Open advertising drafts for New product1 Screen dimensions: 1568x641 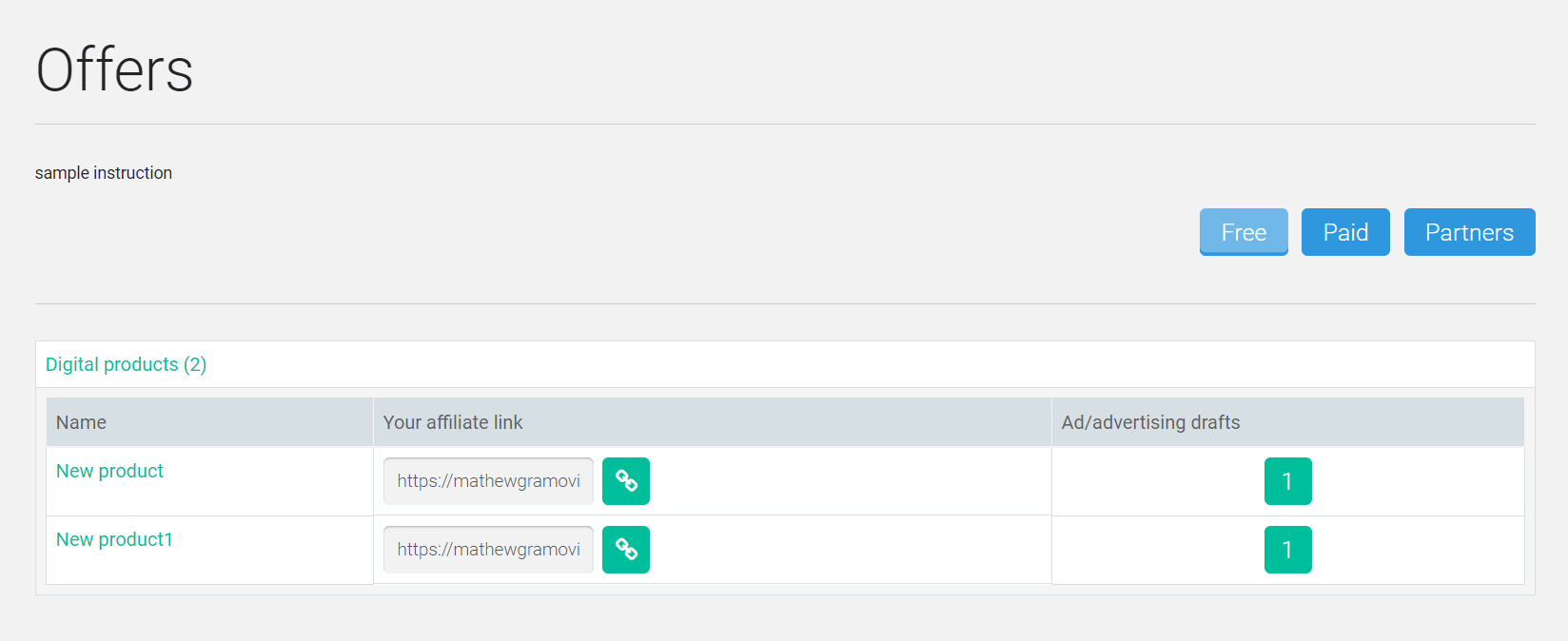(x=1287, y=550)
